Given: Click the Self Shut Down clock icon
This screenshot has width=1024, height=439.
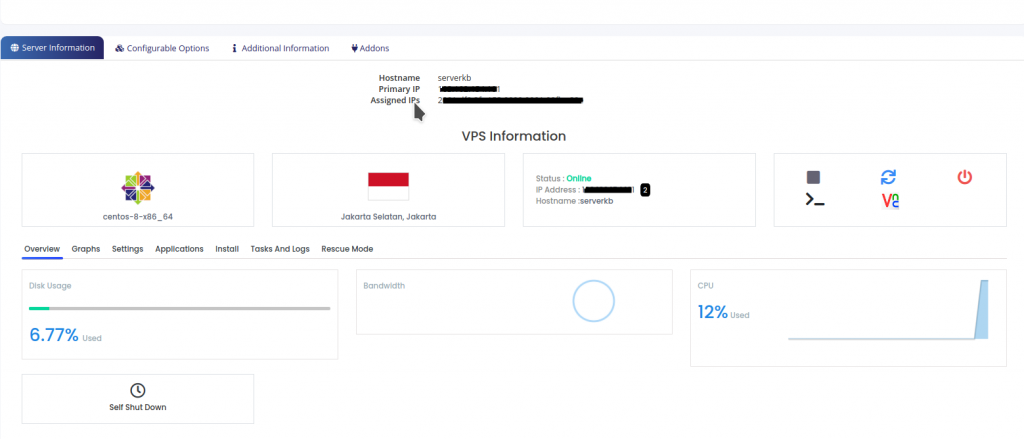Looking at the screenshot, I should point(137,390).
